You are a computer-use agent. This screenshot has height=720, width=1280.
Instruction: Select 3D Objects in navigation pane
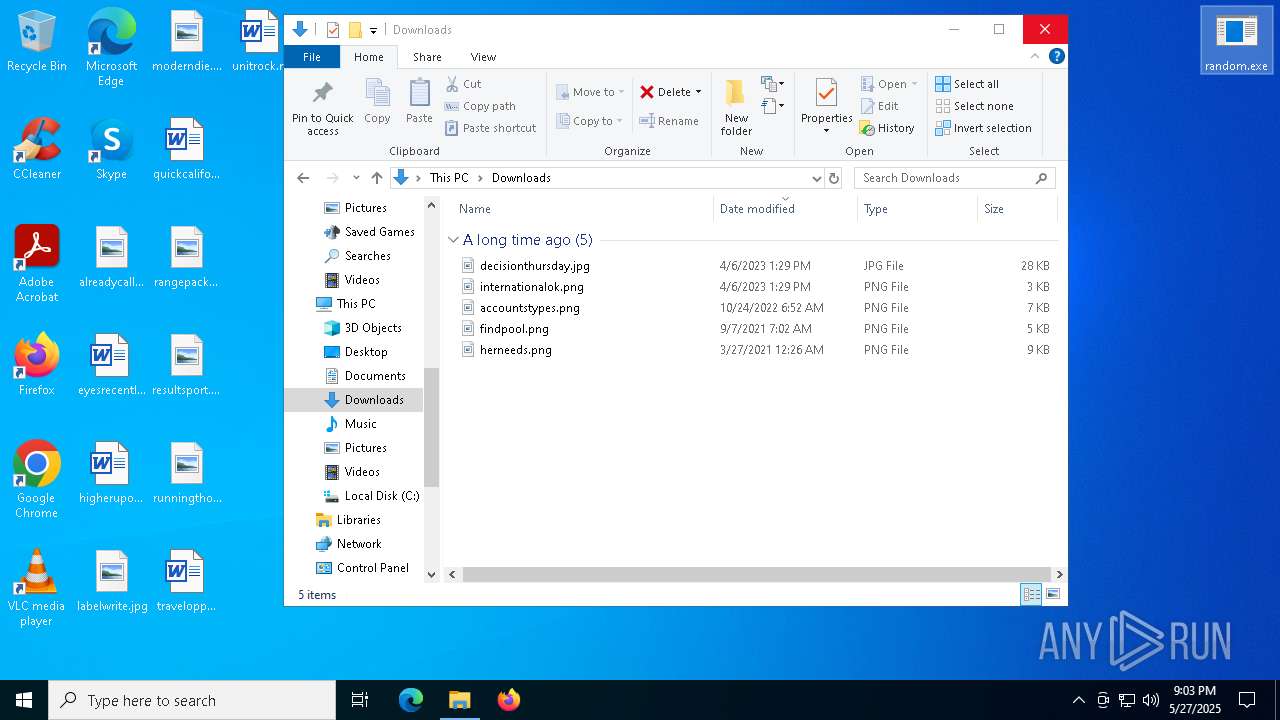(x=373, y=328)
